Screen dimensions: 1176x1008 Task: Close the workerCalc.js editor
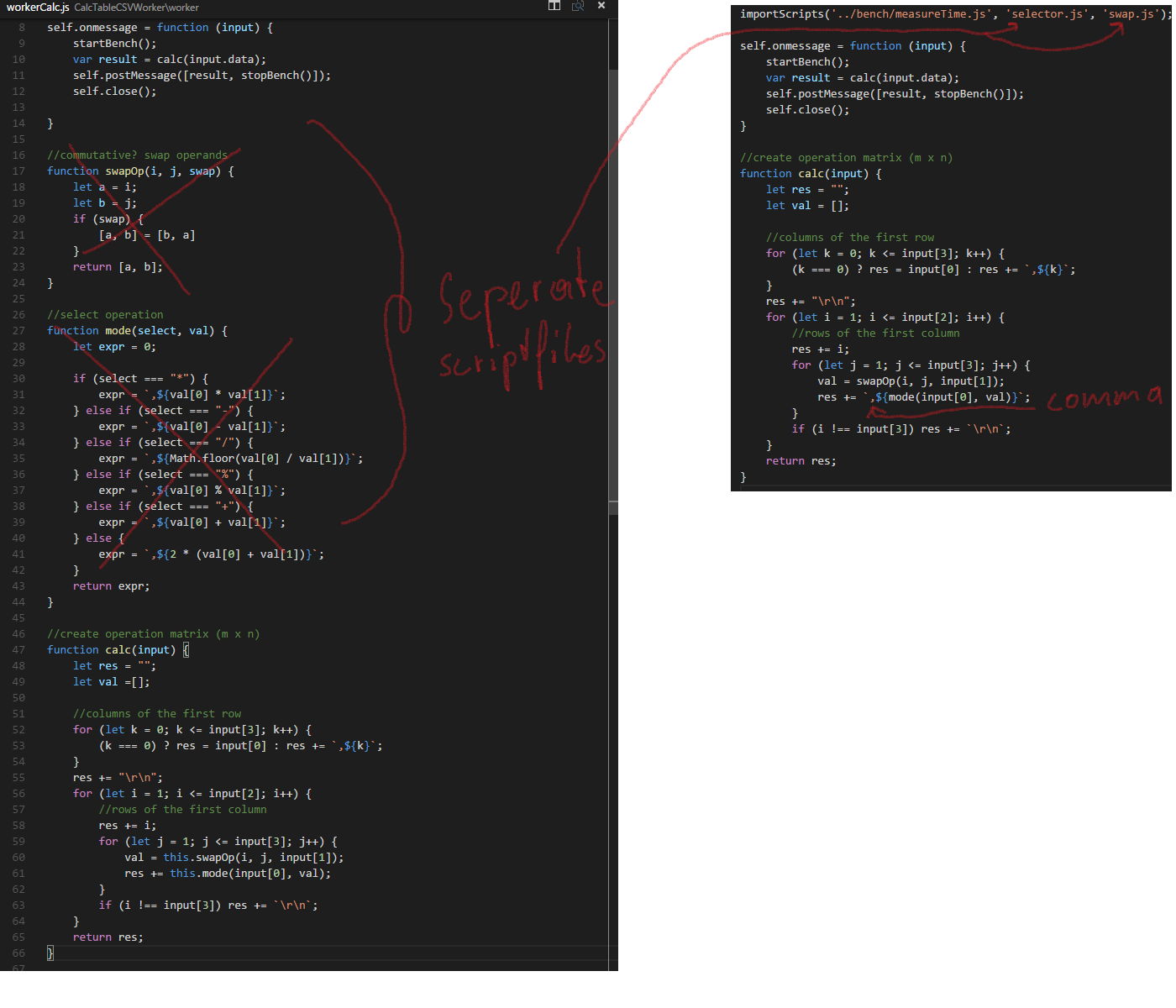click(x=601, y=6)
